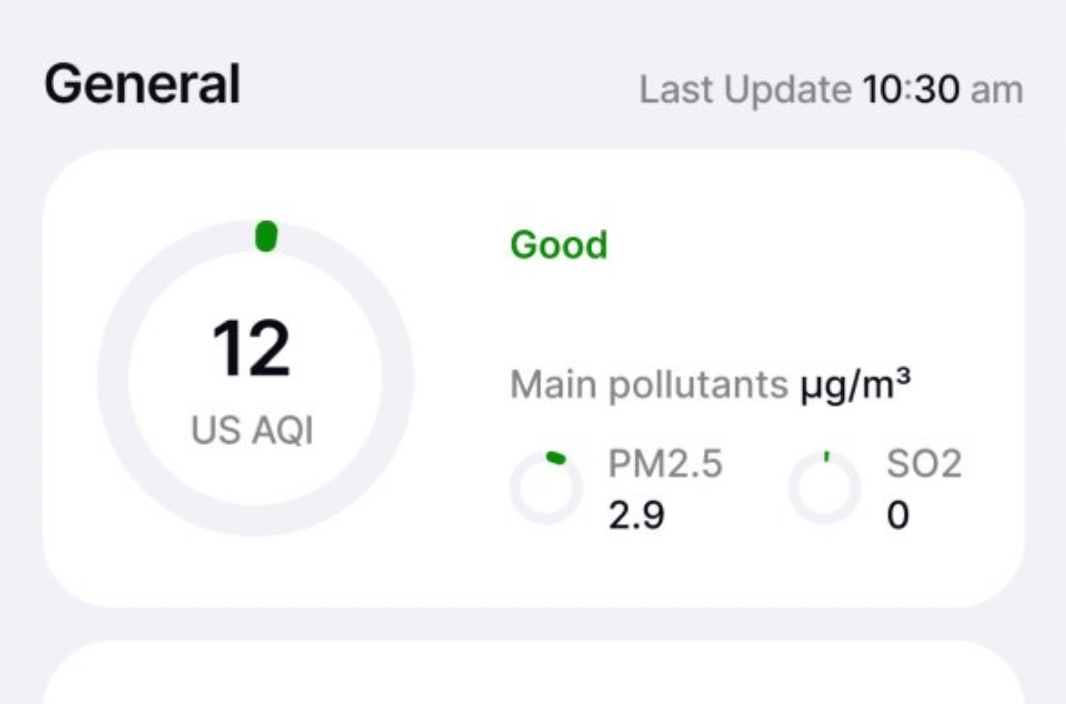1066x704 pixels.
Task: Click the "General" section heading
Action: tap(142, 84)
